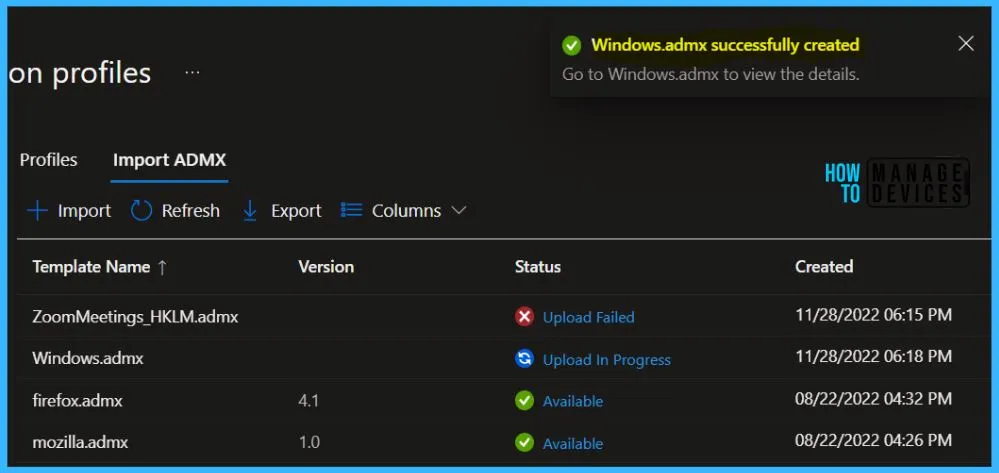Screen dimensions: 999x473
Task: Click created date 08/22/2022 04:32 PM
Action: point(873,399)
